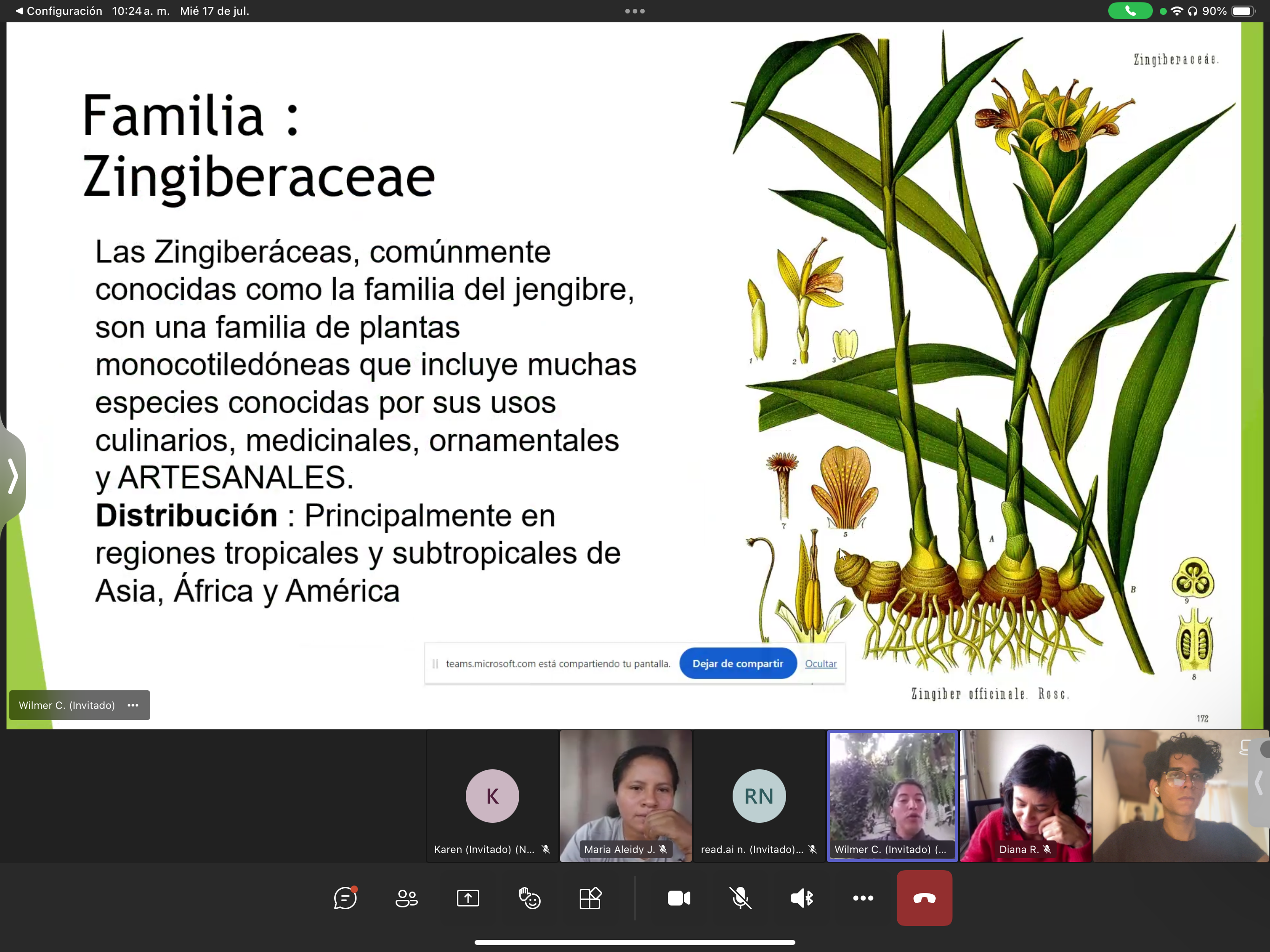Image resolution: width=1270 pixels, height=952 pixels.
Task: Unmute the microphone
Action: 740,898
